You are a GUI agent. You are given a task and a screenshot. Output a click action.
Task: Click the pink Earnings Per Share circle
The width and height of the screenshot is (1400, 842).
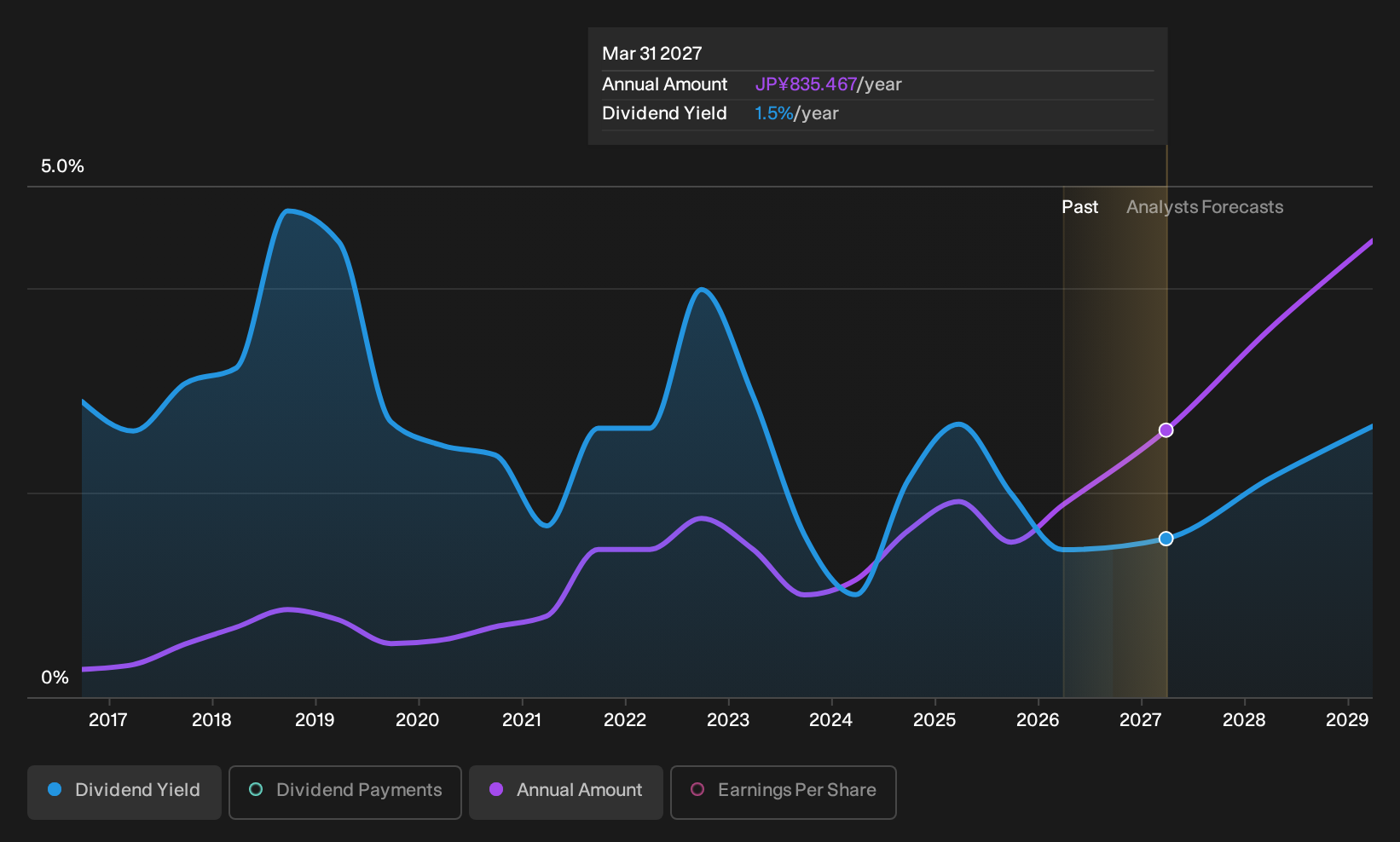[x=697, y=789]
